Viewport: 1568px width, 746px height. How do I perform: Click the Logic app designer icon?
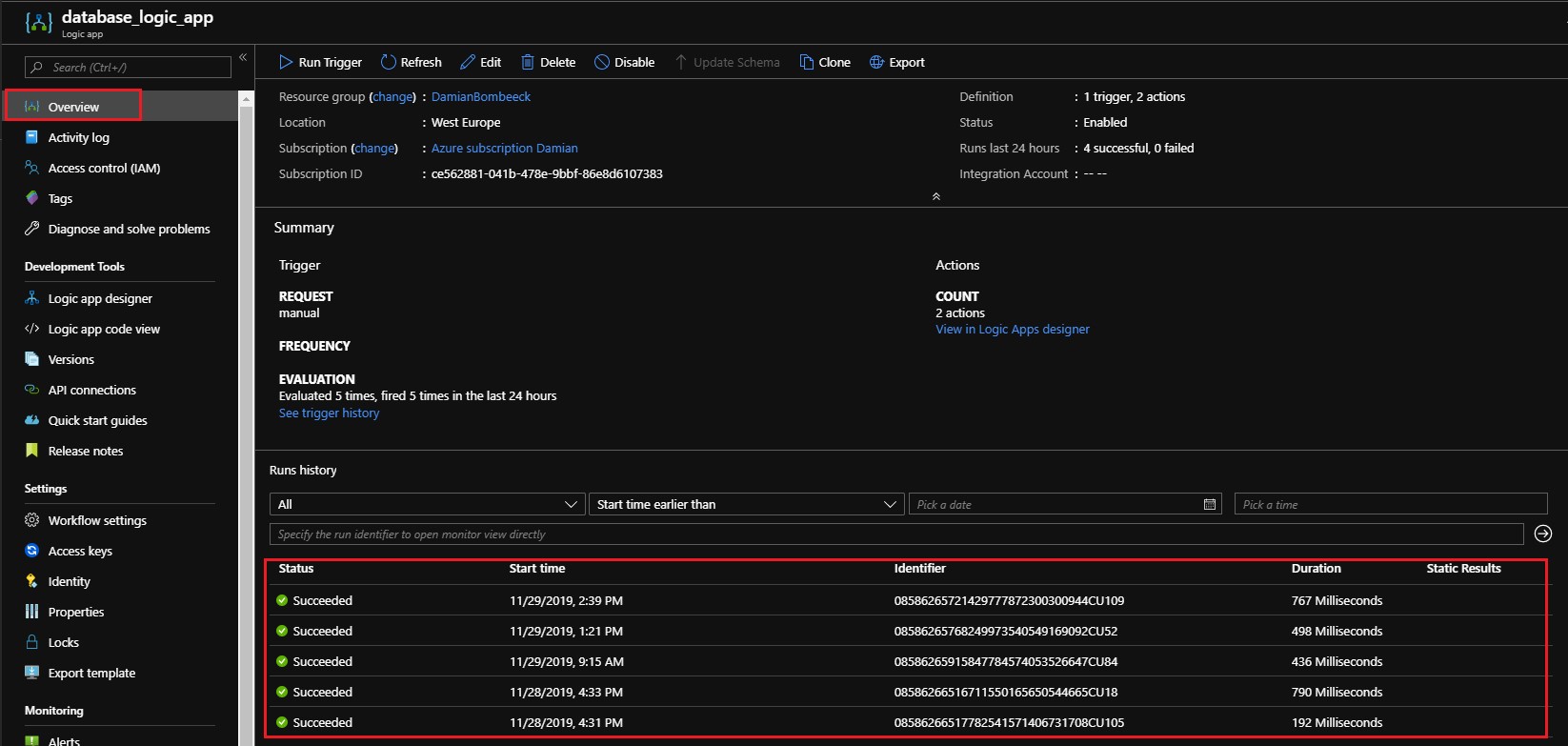point(31,298)
